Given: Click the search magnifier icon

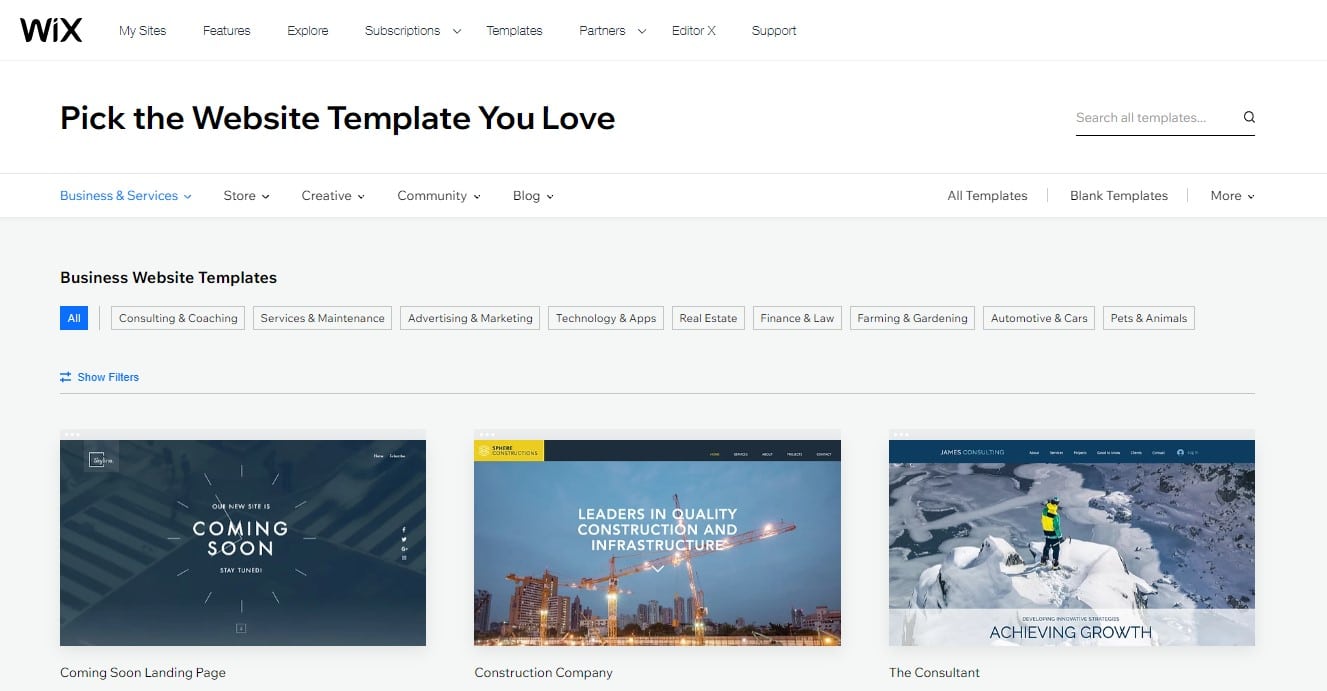Looking at the screenshot, I should tap(1248, 117).
